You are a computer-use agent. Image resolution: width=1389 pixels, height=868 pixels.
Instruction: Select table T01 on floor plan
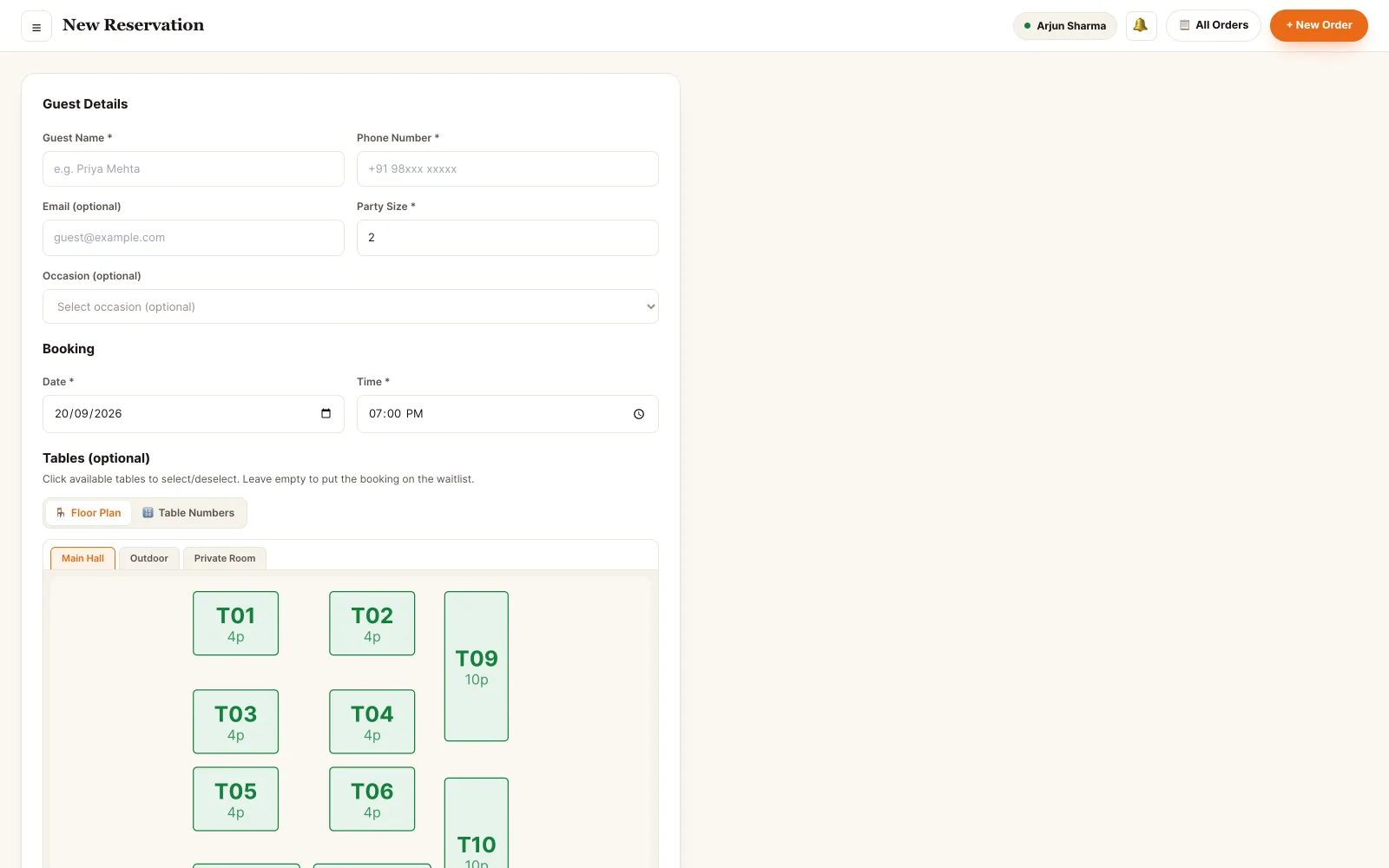(235, 623)
